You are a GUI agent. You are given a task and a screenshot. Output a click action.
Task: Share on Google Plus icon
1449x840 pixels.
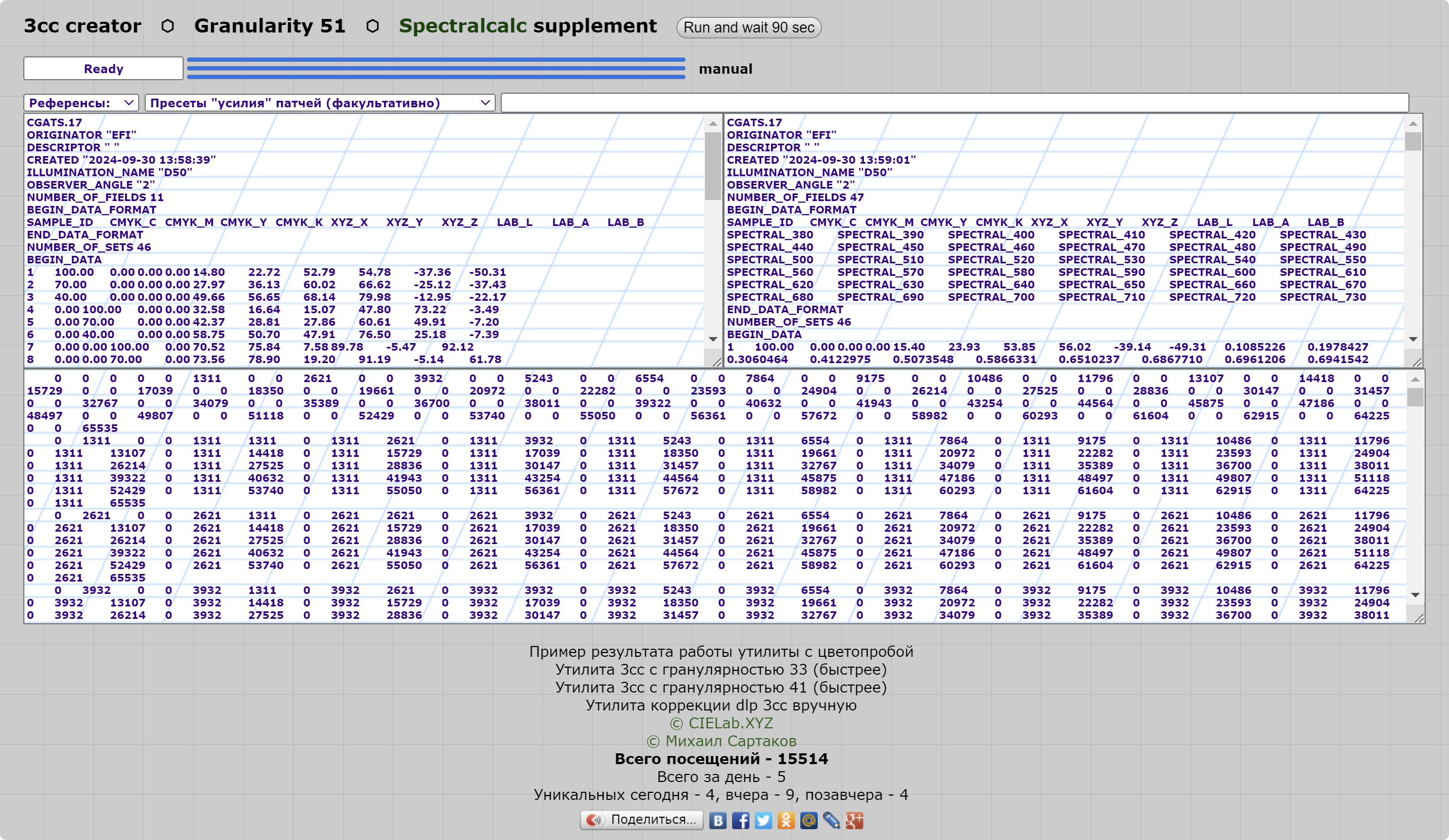point(855,820)
